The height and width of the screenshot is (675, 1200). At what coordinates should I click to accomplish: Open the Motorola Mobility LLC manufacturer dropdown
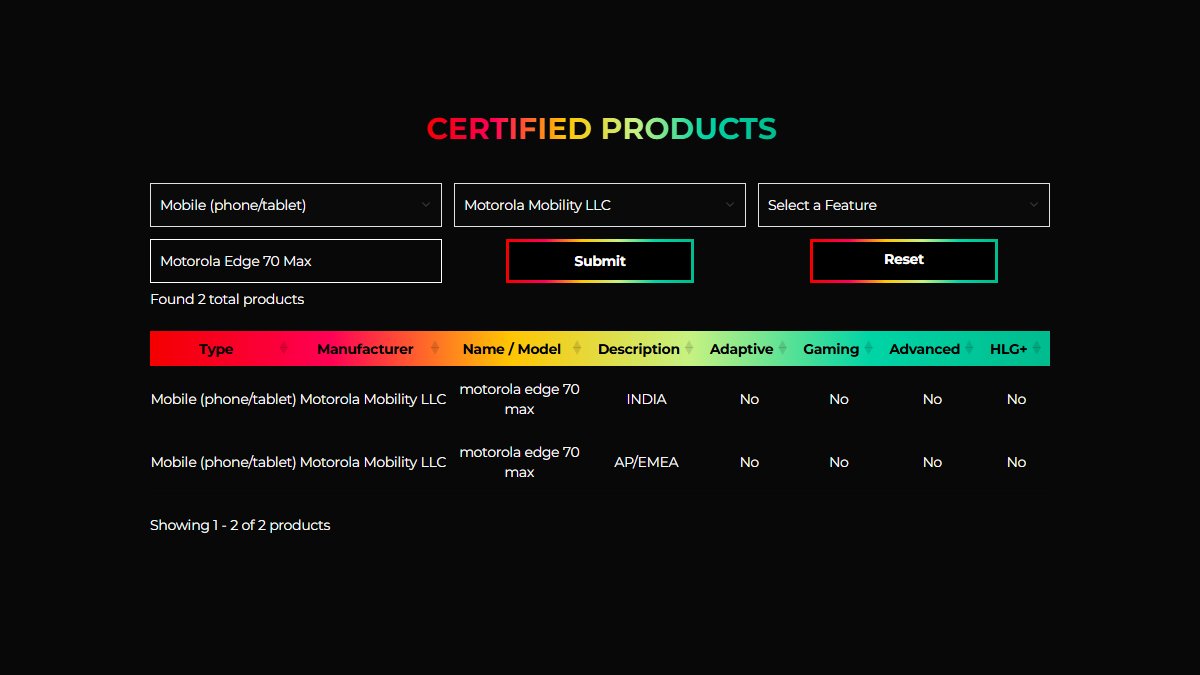[x=600, y=205]
